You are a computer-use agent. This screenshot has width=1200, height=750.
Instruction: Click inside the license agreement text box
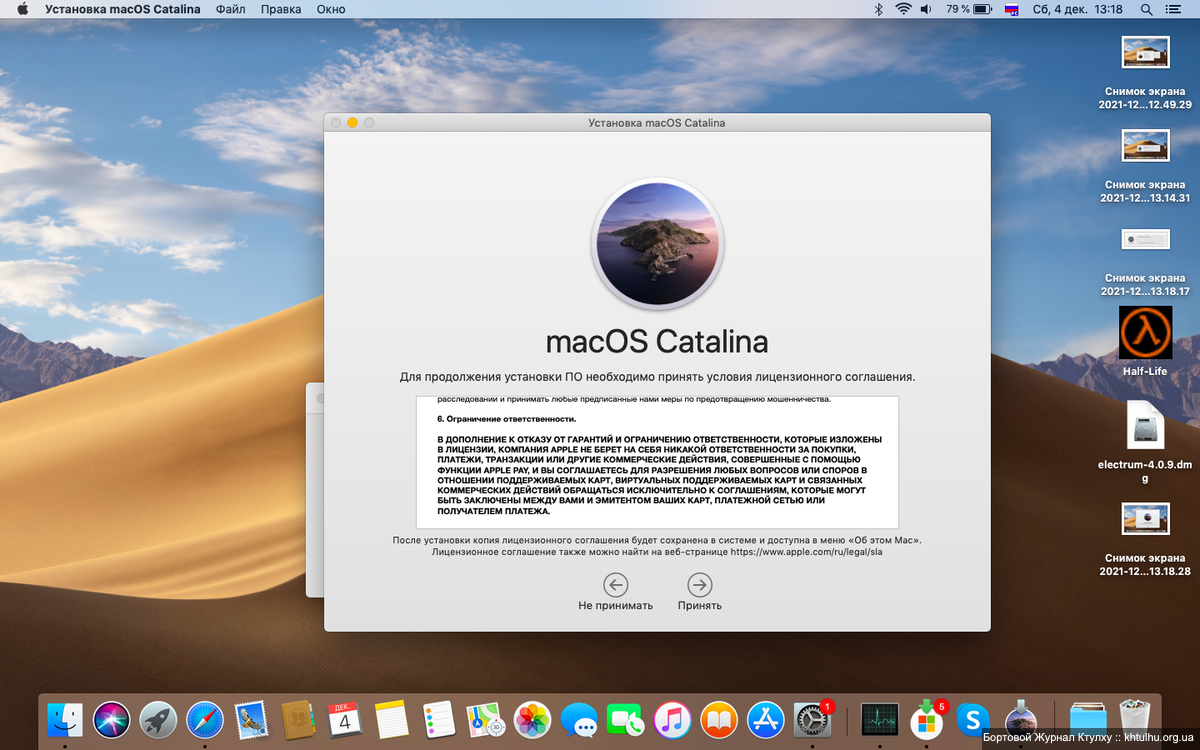pyautogui.click(x=657, y=462)
